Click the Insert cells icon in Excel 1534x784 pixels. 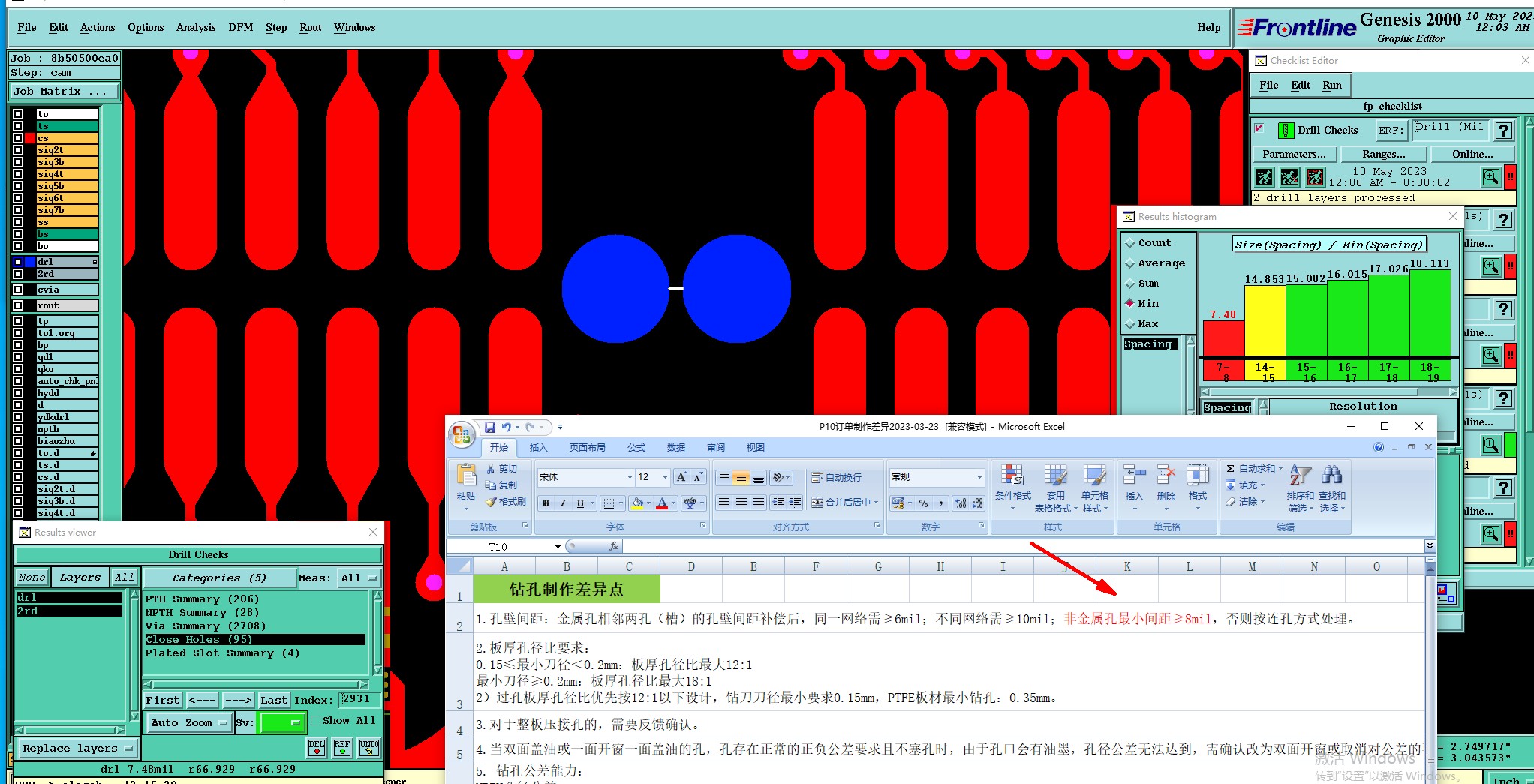tap(1134, 476)
